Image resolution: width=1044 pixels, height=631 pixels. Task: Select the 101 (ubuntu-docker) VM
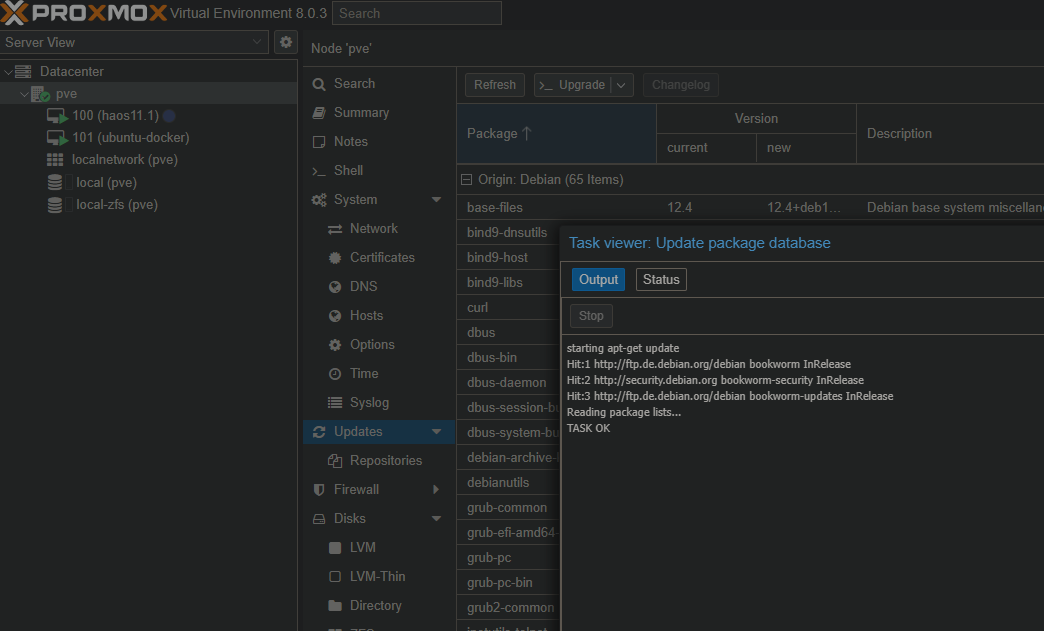(130, 138)
